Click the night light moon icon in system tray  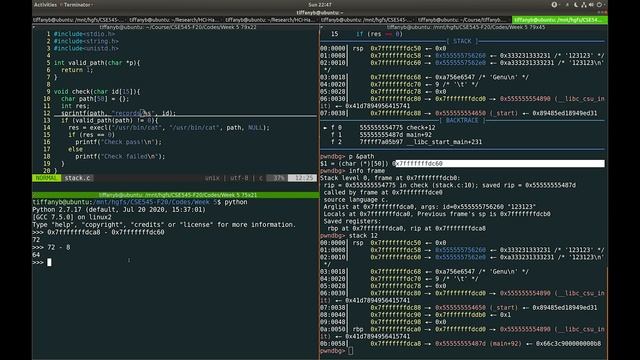(x=576, y=4)
